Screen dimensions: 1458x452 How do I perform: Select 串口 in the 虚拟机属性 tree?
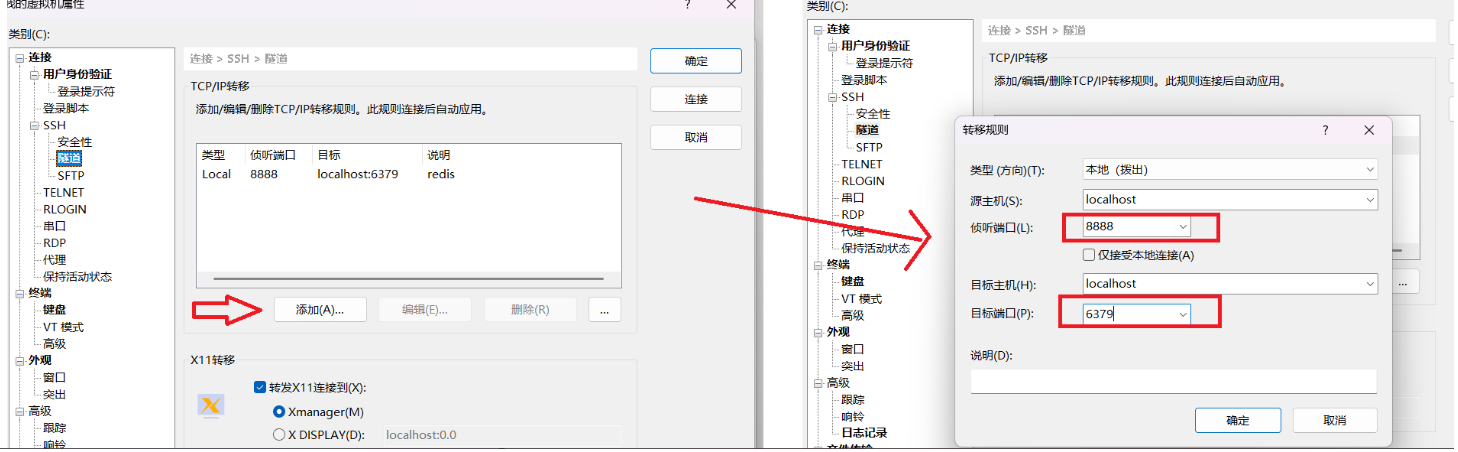(54, 226)
